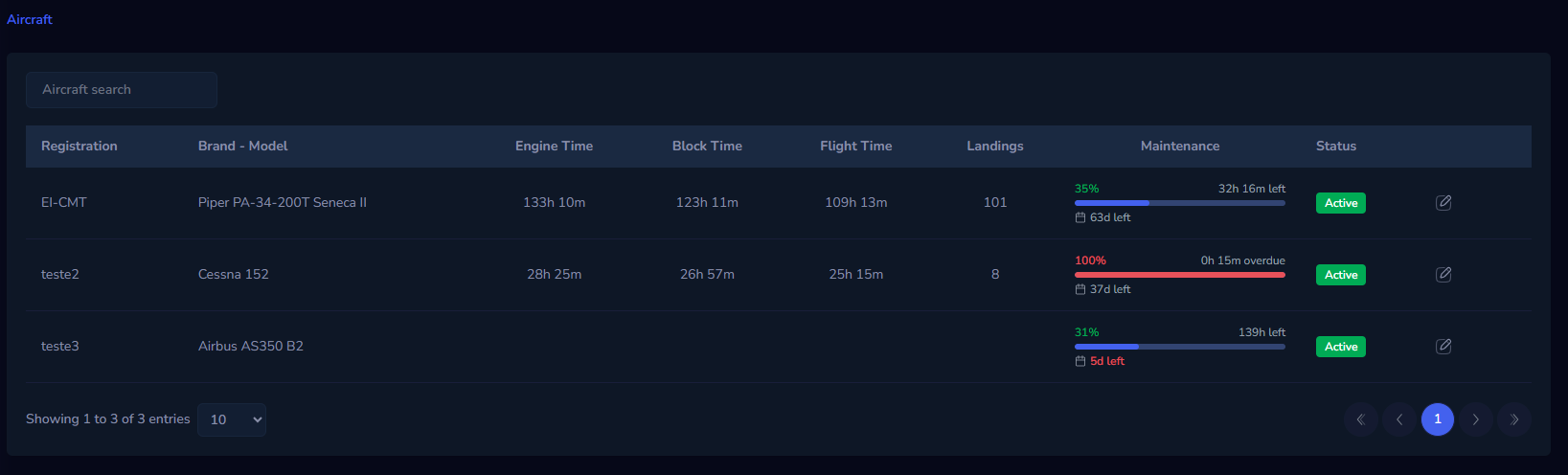Jump to last page of results

coord(1513,419)
